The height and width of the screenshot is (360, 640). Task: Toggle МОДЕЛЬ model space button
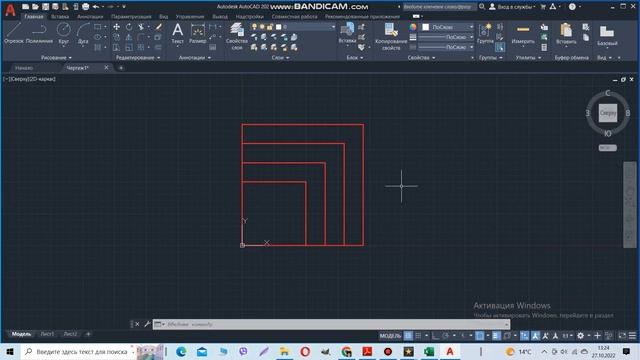click(391, 336)
